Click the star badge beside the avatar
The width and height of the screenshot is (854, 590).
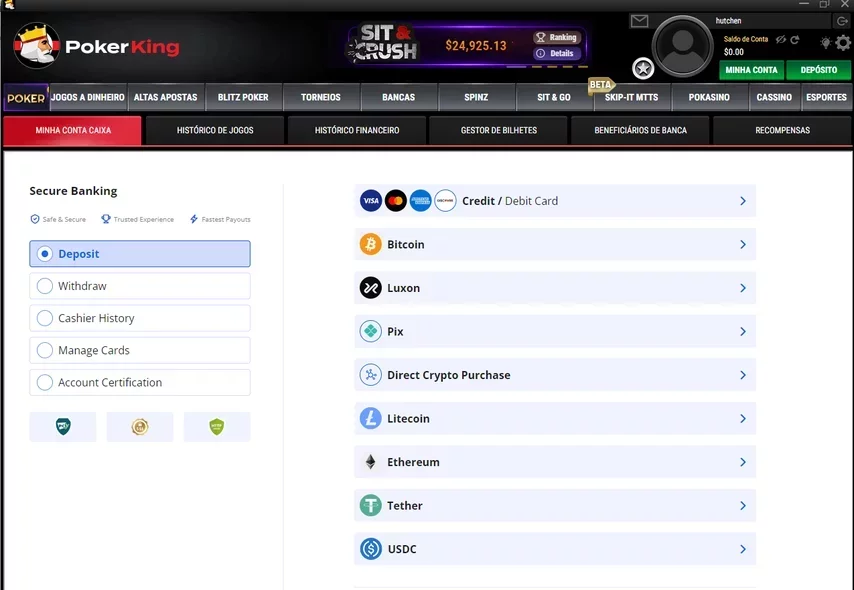[x=643, y=68]
